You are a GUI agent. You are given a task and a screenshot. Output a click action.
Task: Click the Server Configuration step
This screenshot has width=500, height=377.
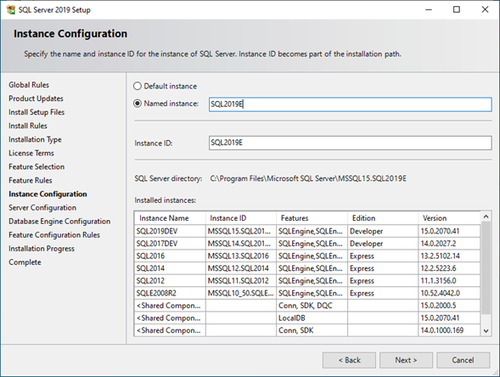click(x=42, y=208)
